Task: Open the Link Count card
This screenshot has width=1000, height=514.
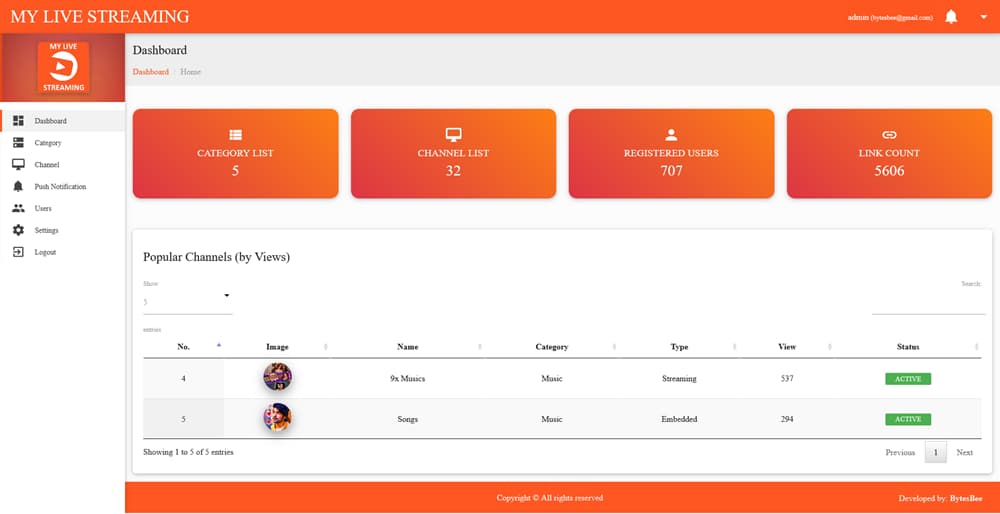Action: click(889, 153)
